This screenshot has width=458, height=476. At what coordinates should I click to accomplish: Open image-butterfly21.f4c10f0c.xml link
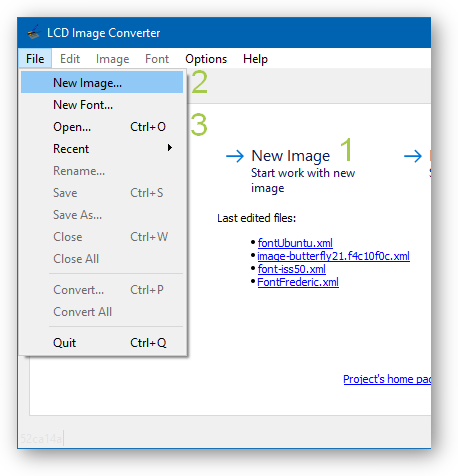click(x=333, y=256)
